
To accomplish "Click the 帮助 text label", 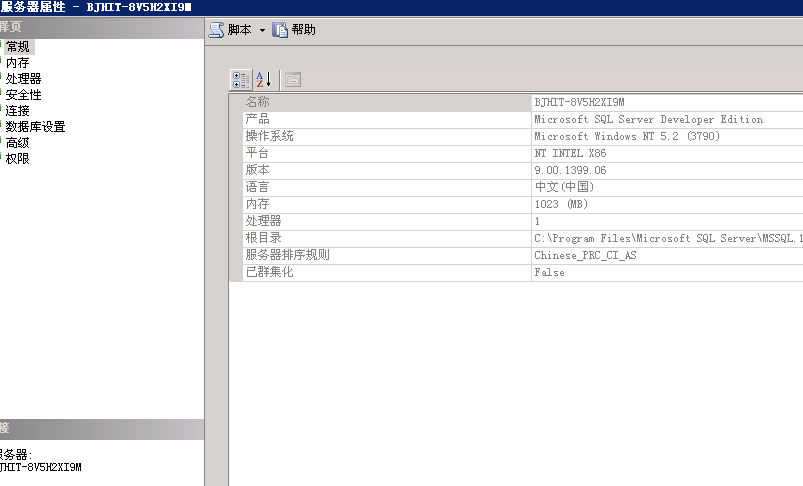I will 303,30.
